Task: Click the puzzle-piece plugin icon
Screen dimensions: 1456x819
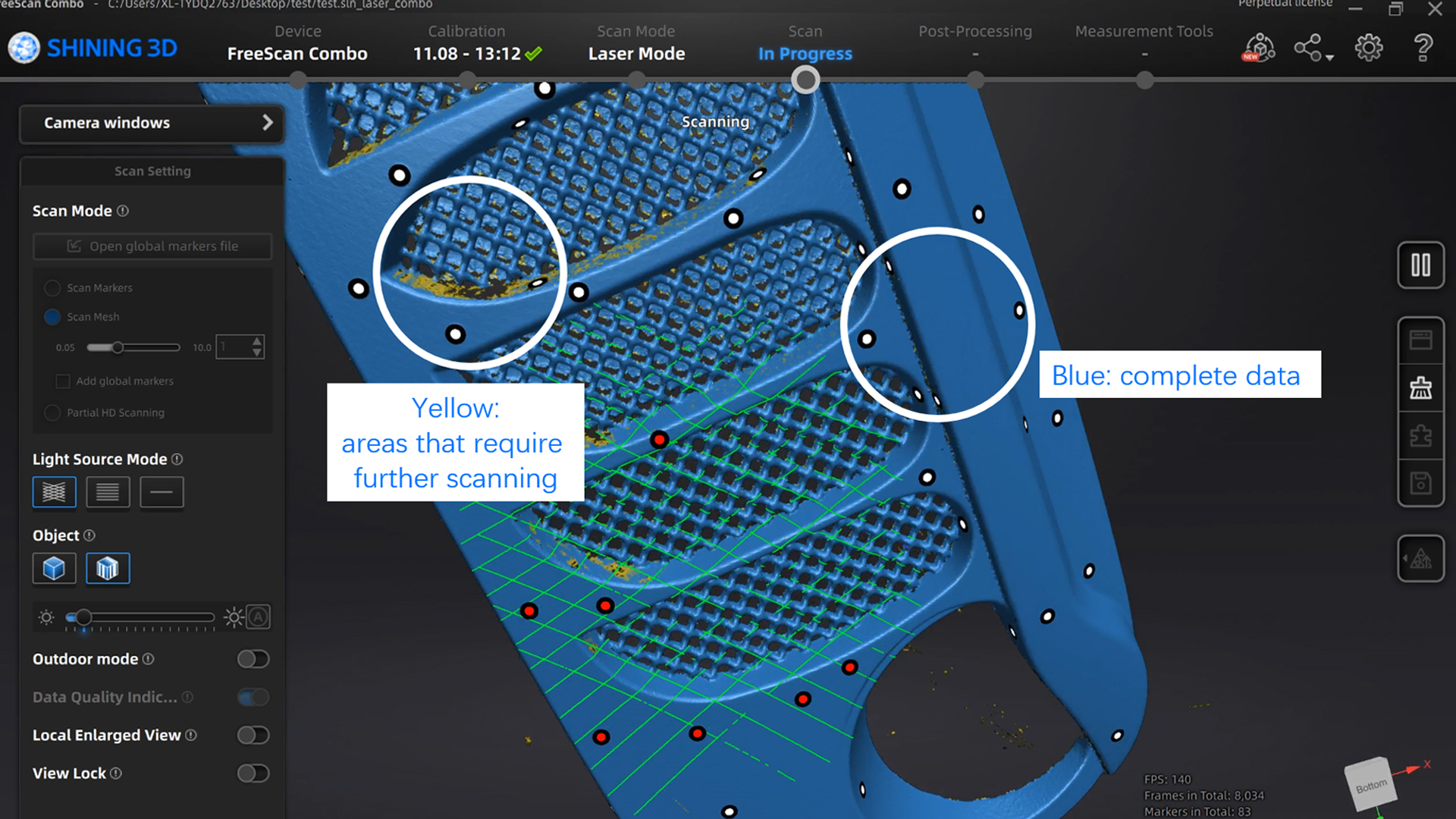Action: 1421,436
